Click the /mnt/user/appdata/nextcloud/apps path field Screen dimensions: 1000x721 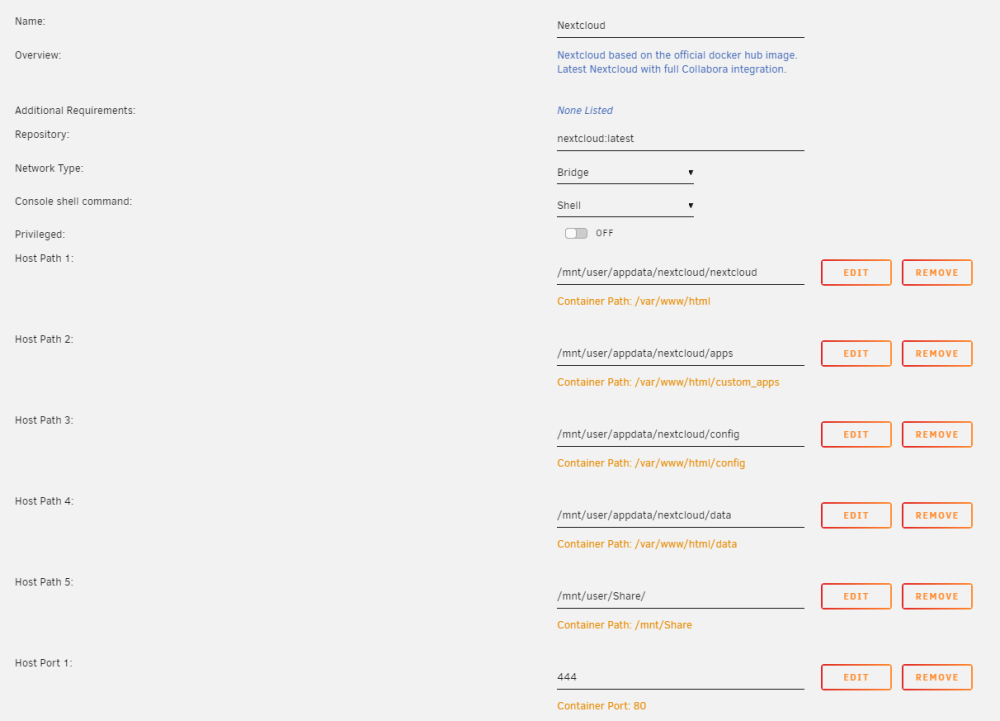pos(680,354)
